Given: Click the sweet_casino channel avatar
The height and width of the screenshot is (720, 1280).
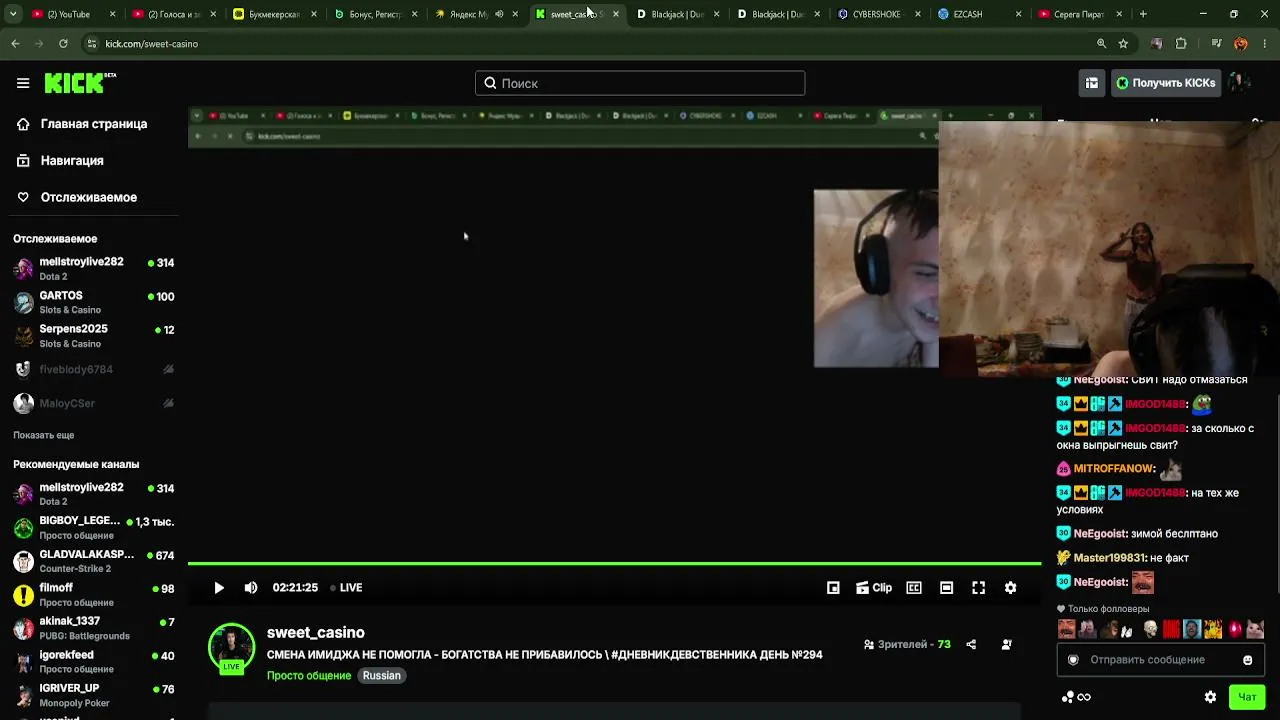Looking at the screenshot, I should pyautogui.click(x=231, y=648).
